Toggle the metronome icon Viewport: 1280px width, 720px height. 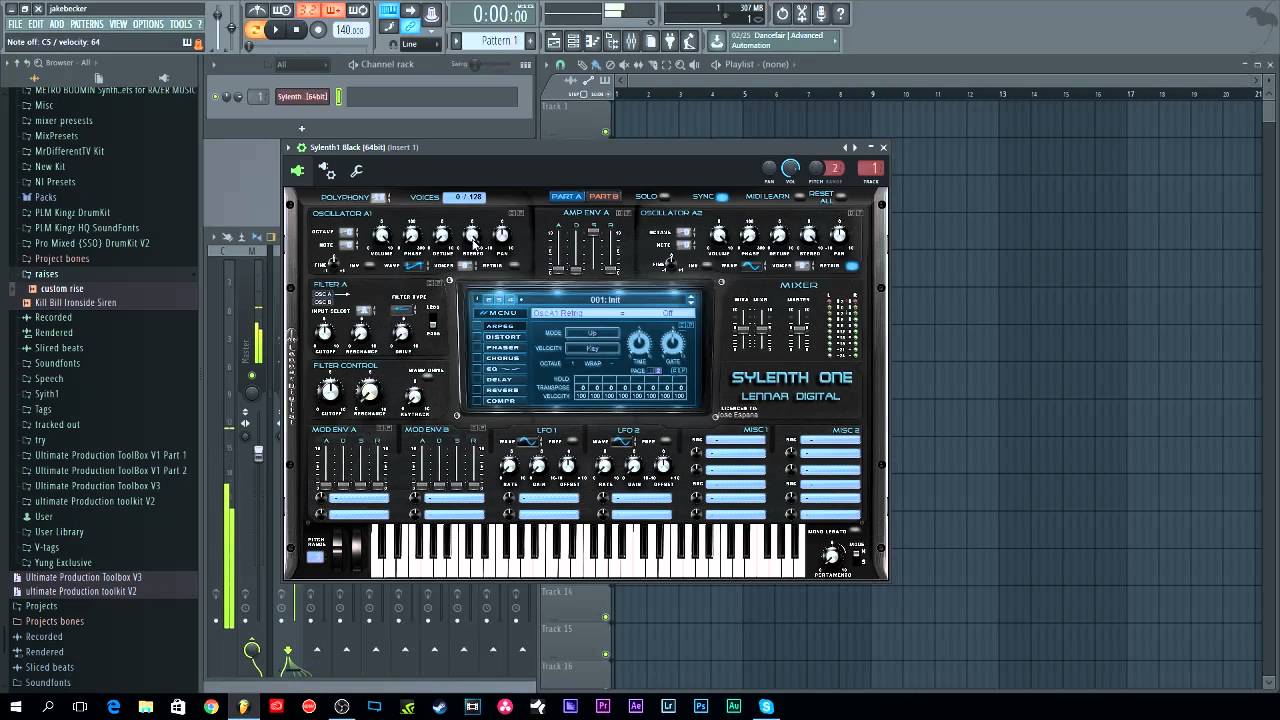[257, 11]
